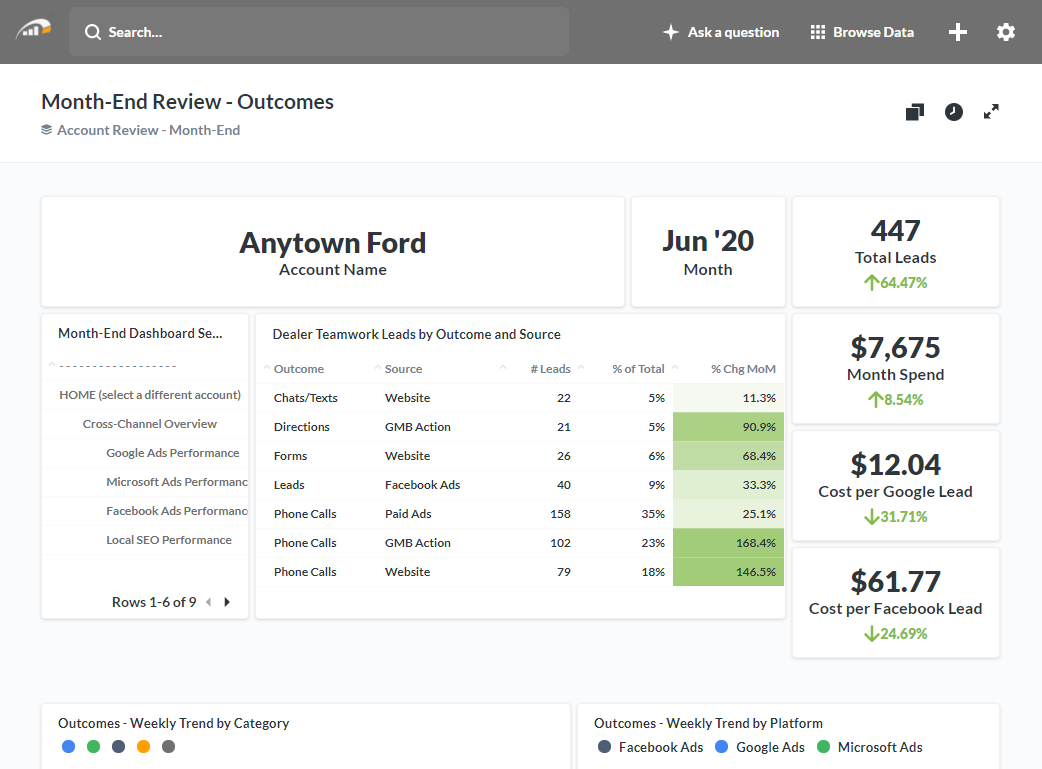Image resolution: width=1042 pixels, height=769 pixels.
Task: Click the plus icon to create new
Action: tap(957, 32)
